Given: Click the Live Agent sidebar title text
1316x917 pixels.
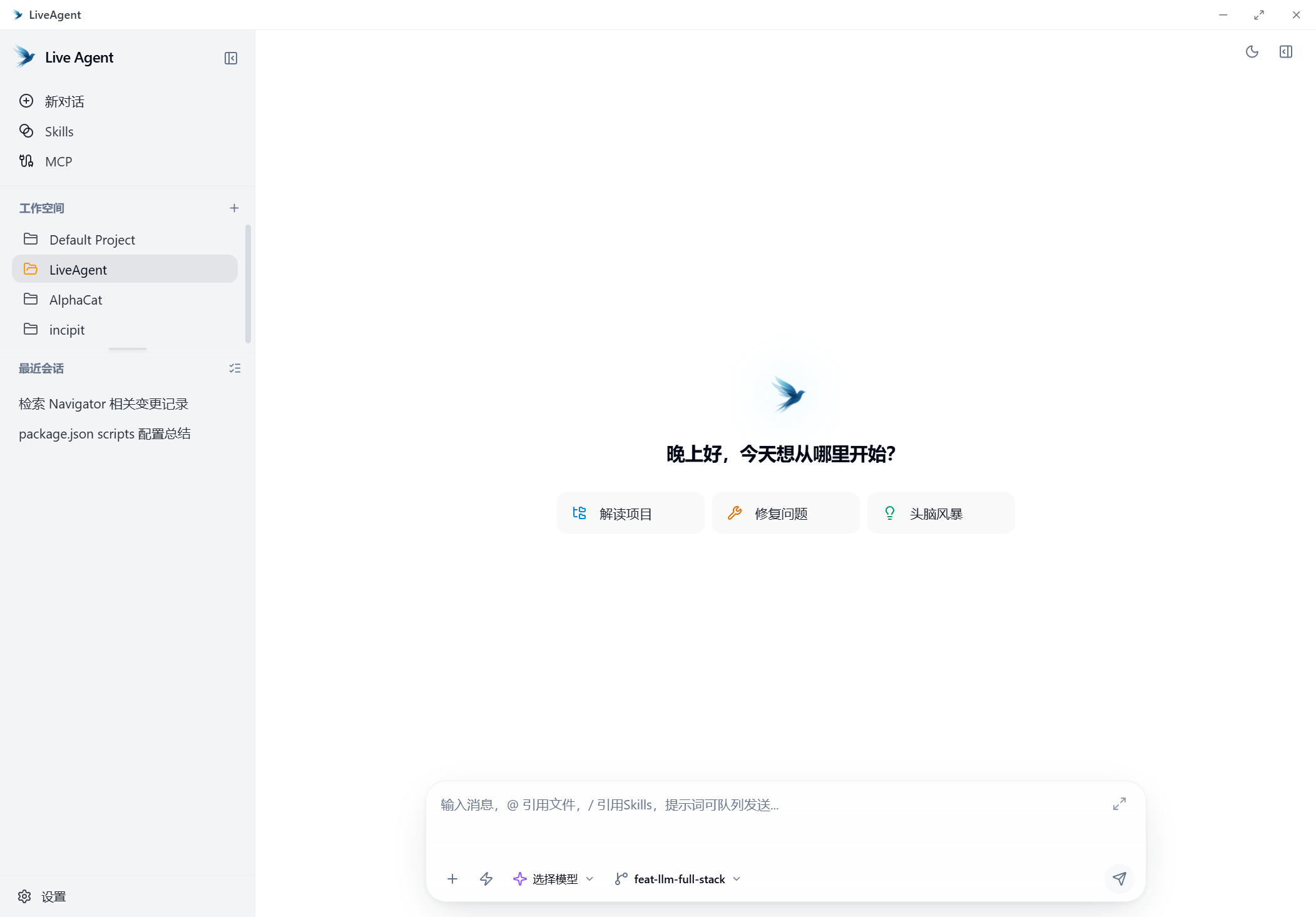Looking at the screenshot, I should pos(79,58).
